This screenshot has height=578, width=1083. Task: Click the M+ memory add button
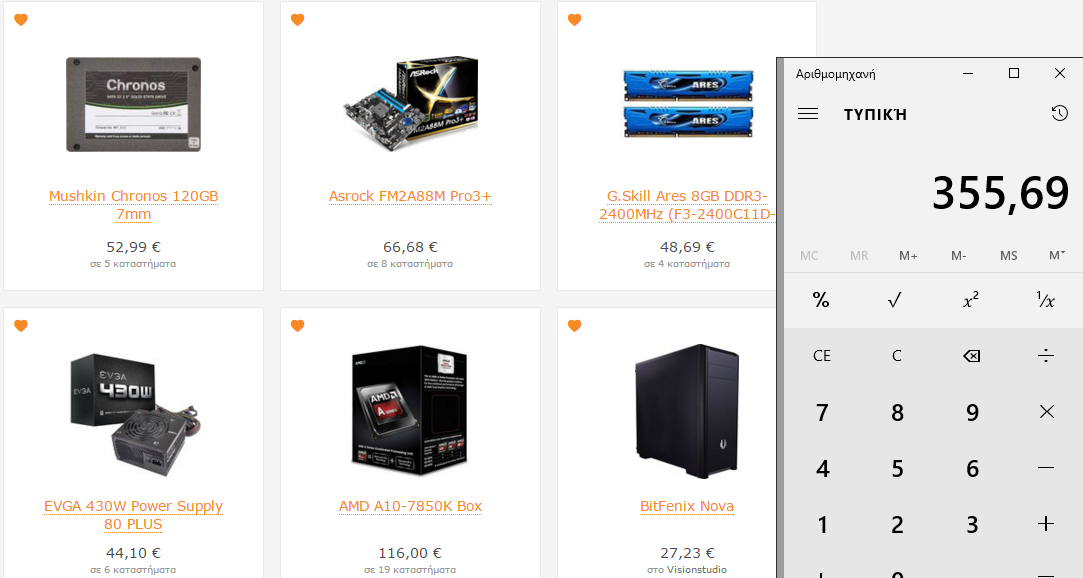(908, 256)
